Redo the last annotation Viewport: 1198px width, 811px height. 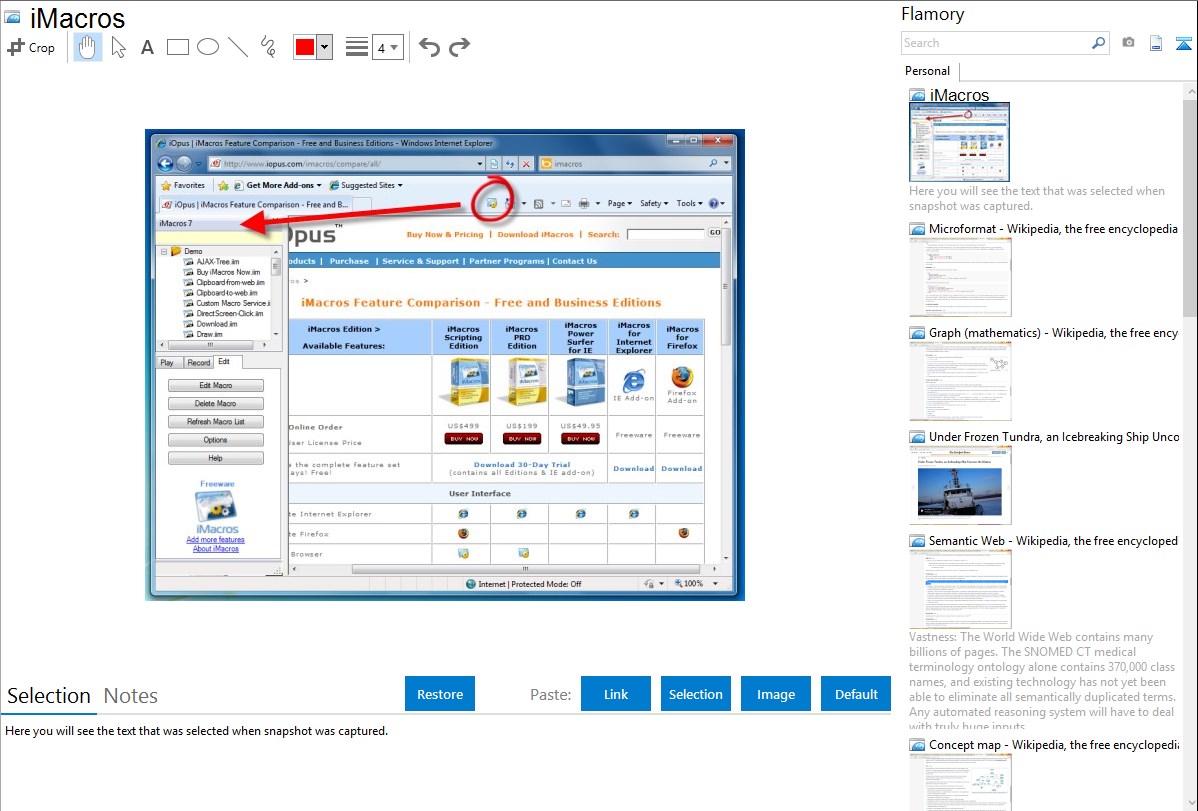tap(459, 47)
